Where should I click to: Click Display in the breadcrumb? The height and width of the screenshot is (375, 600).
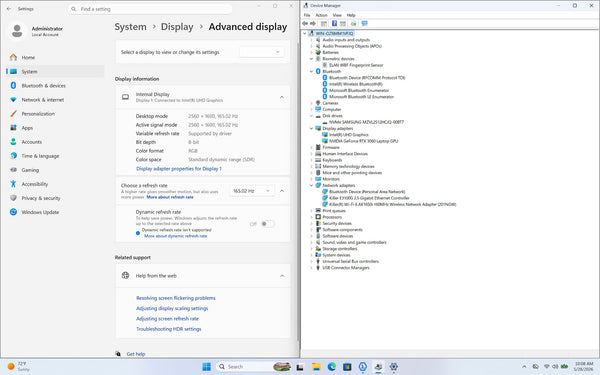pos(177,27)
